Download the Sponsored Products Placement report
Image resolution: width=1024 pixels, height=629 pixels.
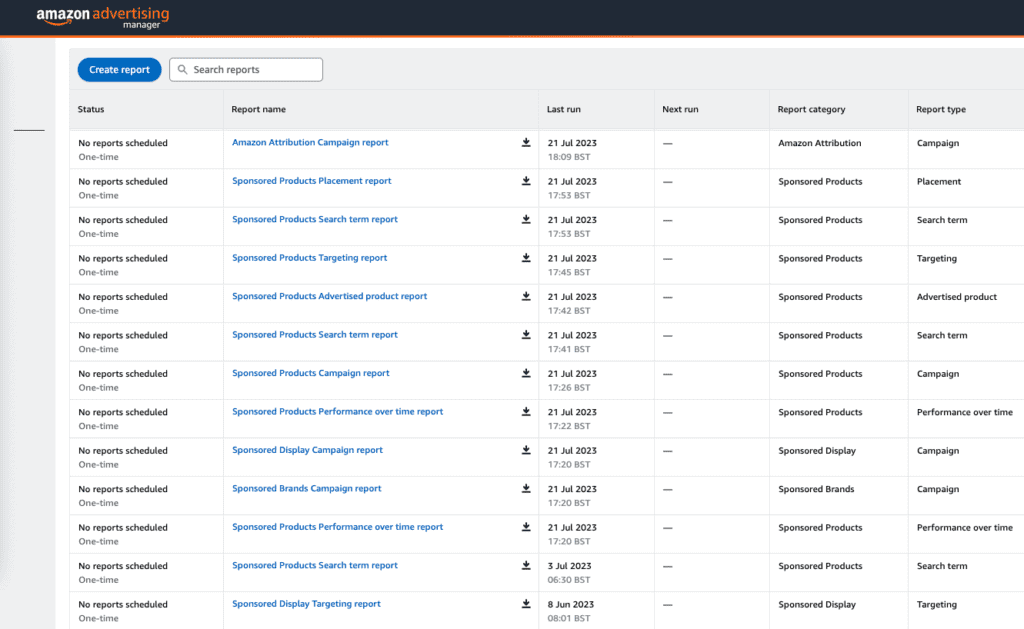(x=526, y=181)
